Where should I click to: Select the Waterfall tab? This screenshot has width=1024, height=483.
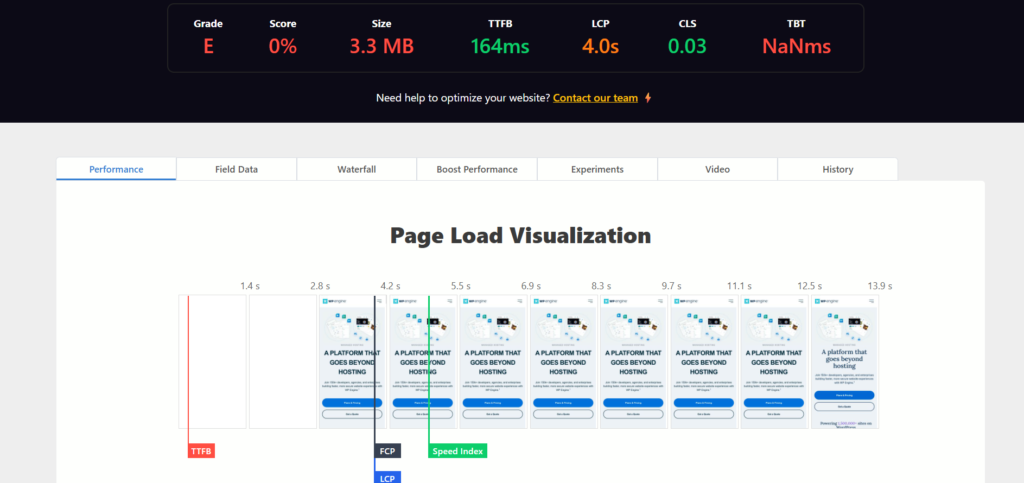[x=357, y=169]
